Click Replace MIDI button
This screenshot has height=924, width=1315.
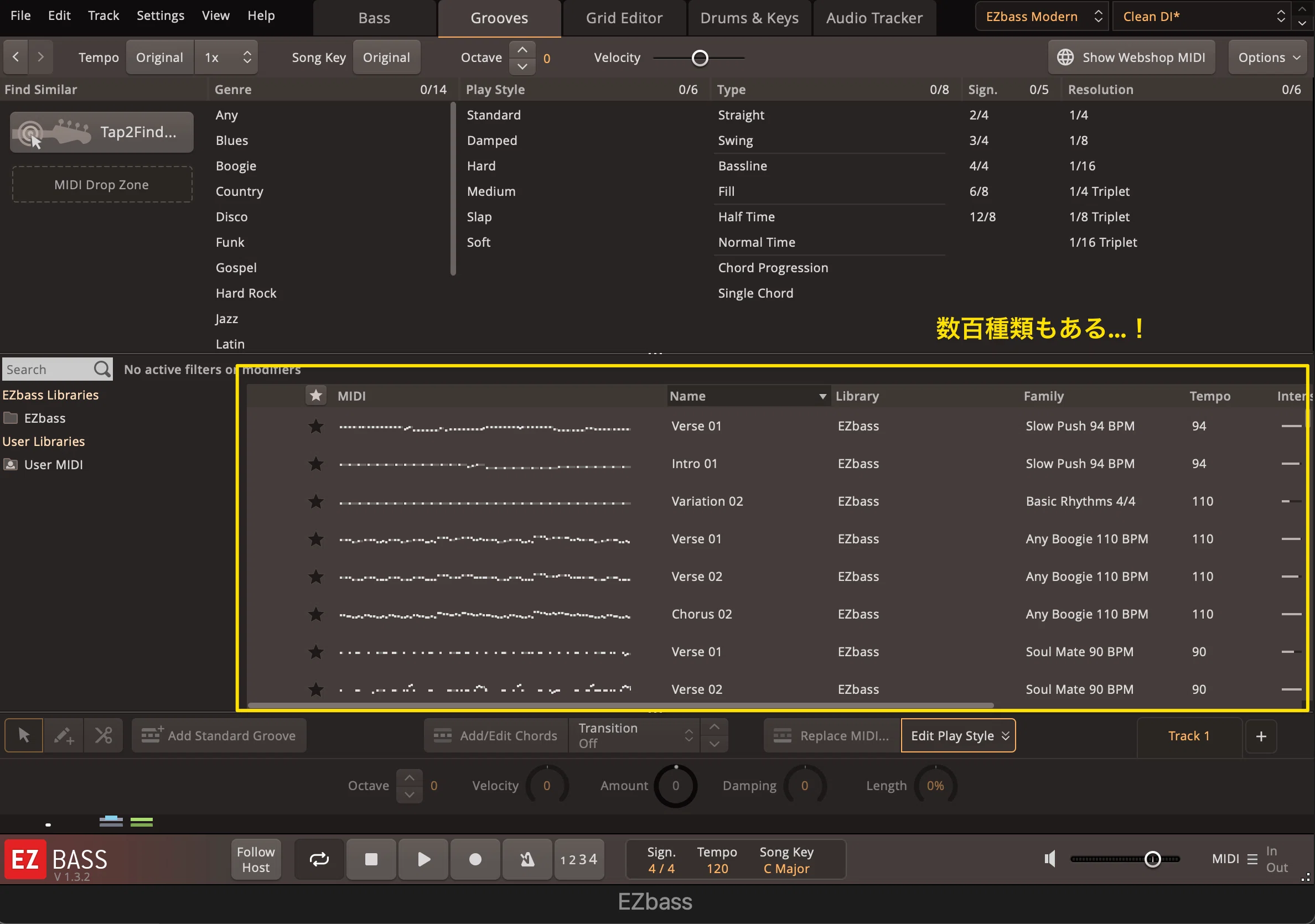(832, 736)
